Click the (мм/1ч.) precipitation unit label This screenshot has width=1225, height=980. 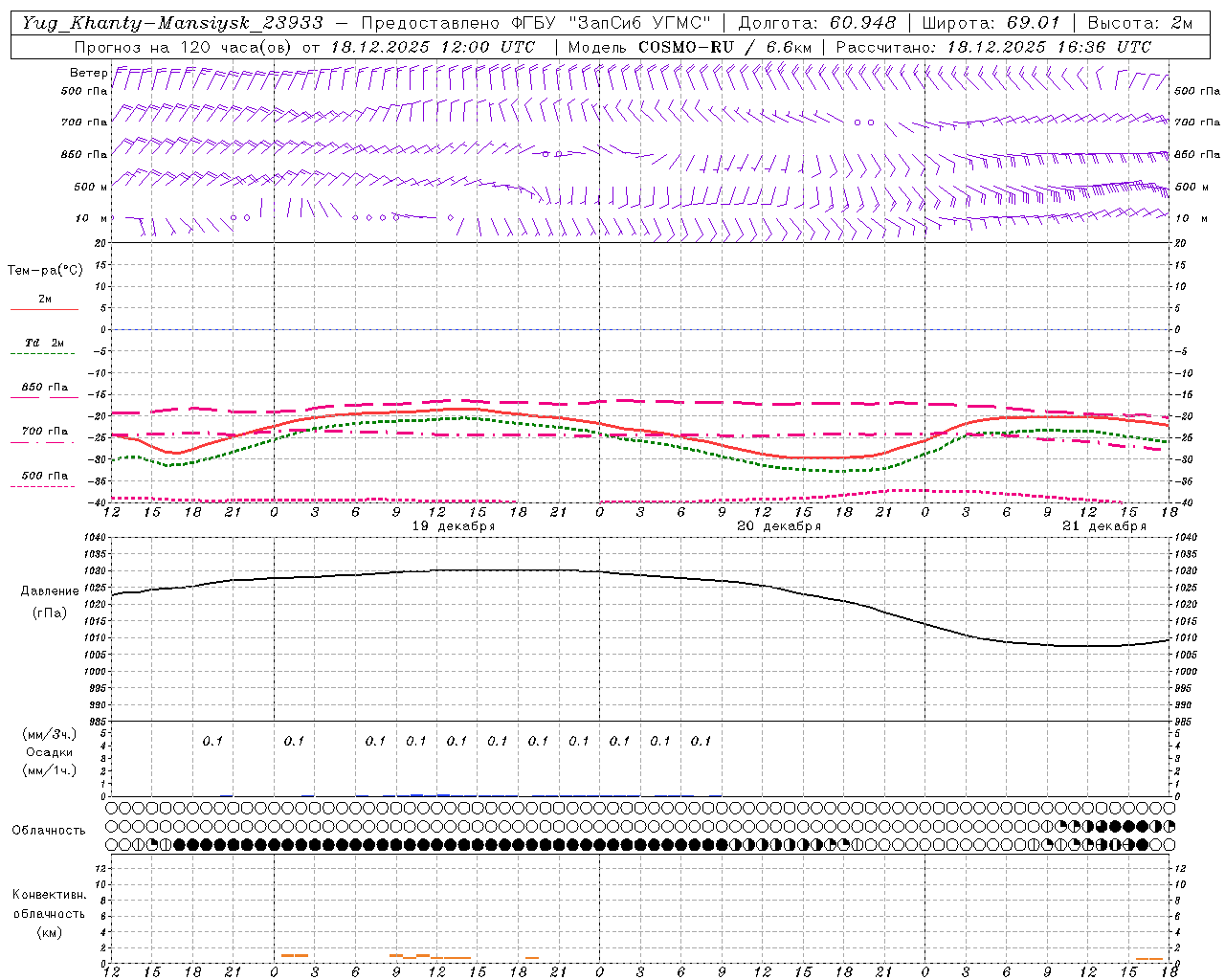(50, 769)
